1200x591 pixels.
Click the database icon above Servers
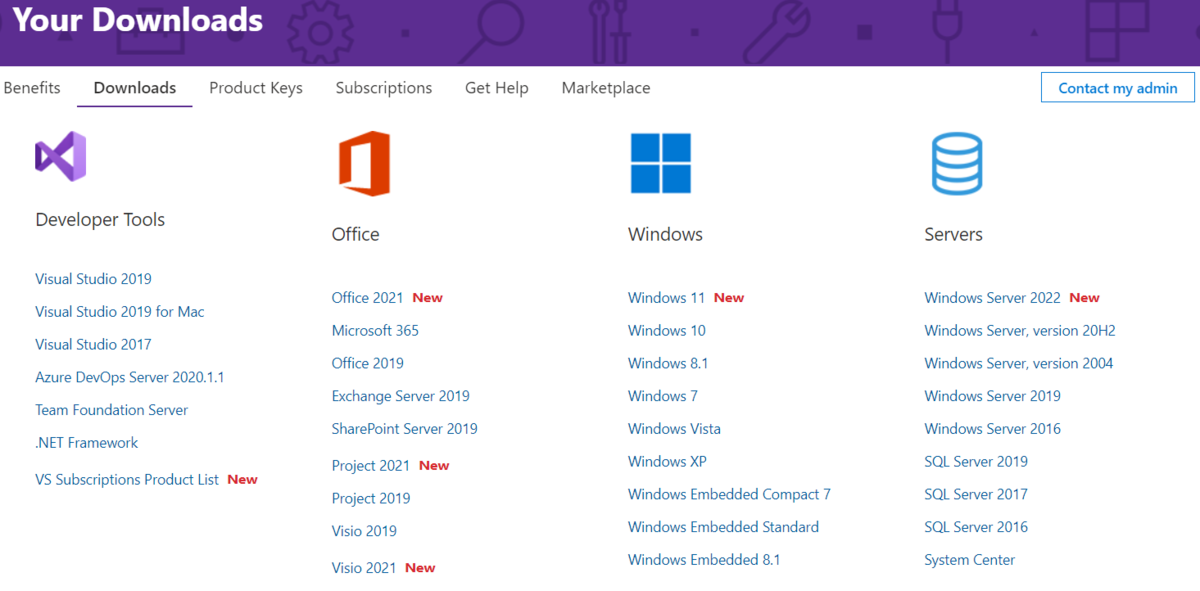tap(956, 163)
